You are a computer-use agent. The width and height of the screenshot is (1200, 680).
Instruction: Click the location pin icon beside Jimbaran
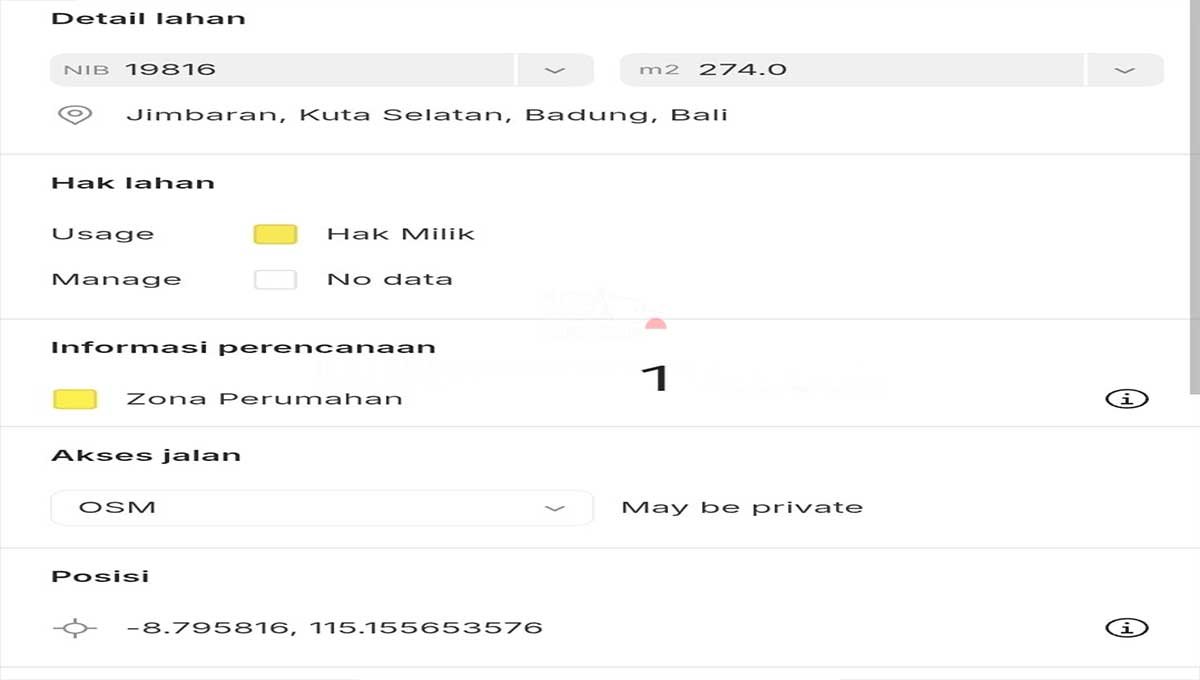[75, 115]
